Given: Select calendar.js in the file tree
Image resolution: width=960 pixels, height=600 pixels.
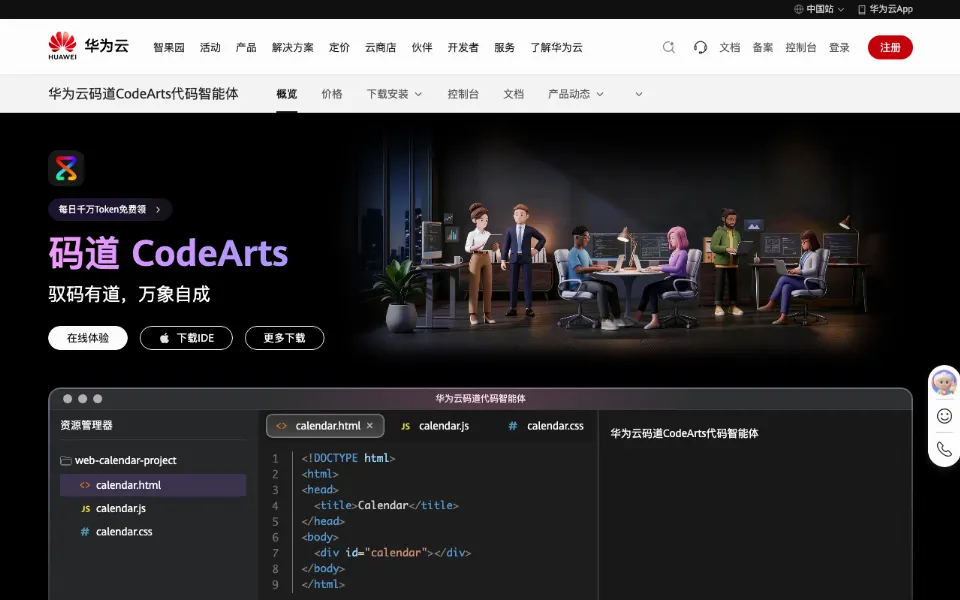Looking at the screenshot, I should pyautogui.click(x=153, y=508).
